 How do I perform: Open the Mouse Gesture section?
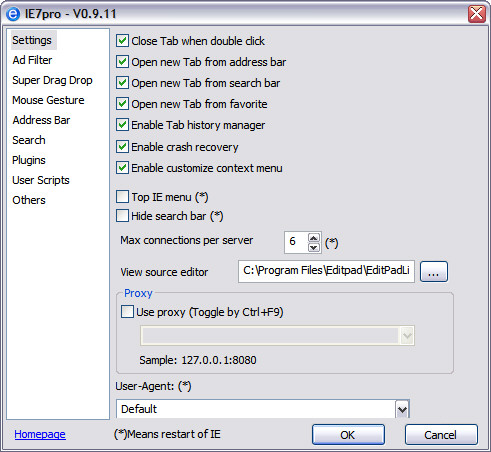tap(48, 100)
